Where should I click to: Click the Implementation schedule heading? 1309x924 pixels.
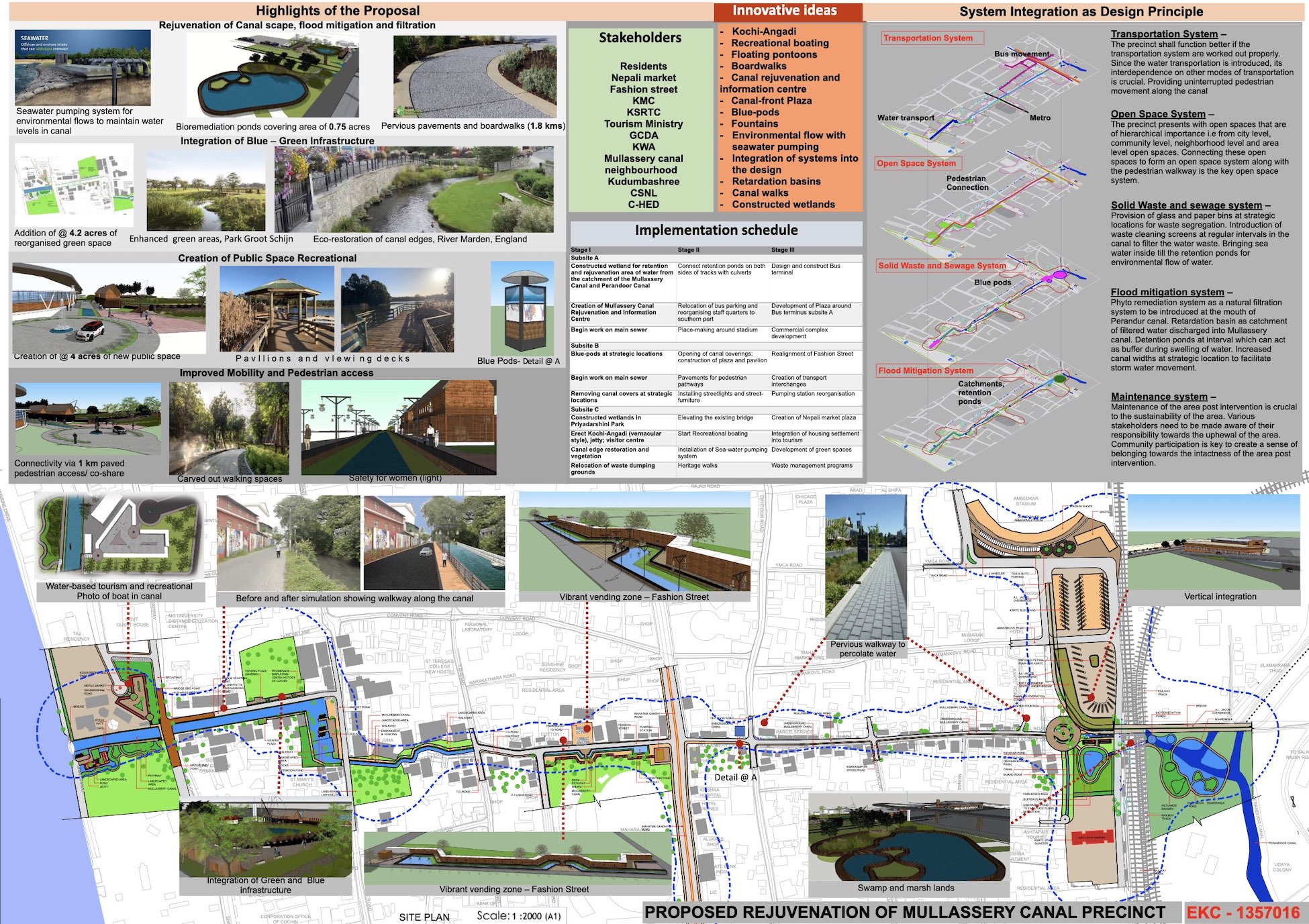716,230
